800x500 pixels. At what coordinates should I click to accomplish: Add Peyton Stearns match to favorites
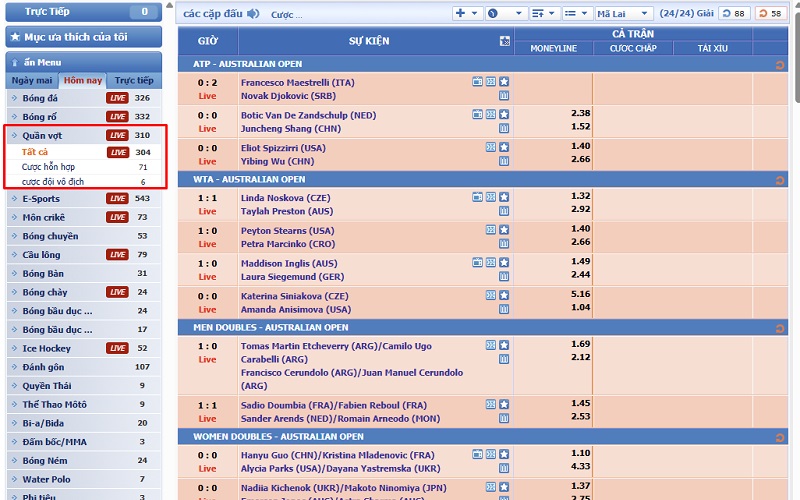click(504, 230)
